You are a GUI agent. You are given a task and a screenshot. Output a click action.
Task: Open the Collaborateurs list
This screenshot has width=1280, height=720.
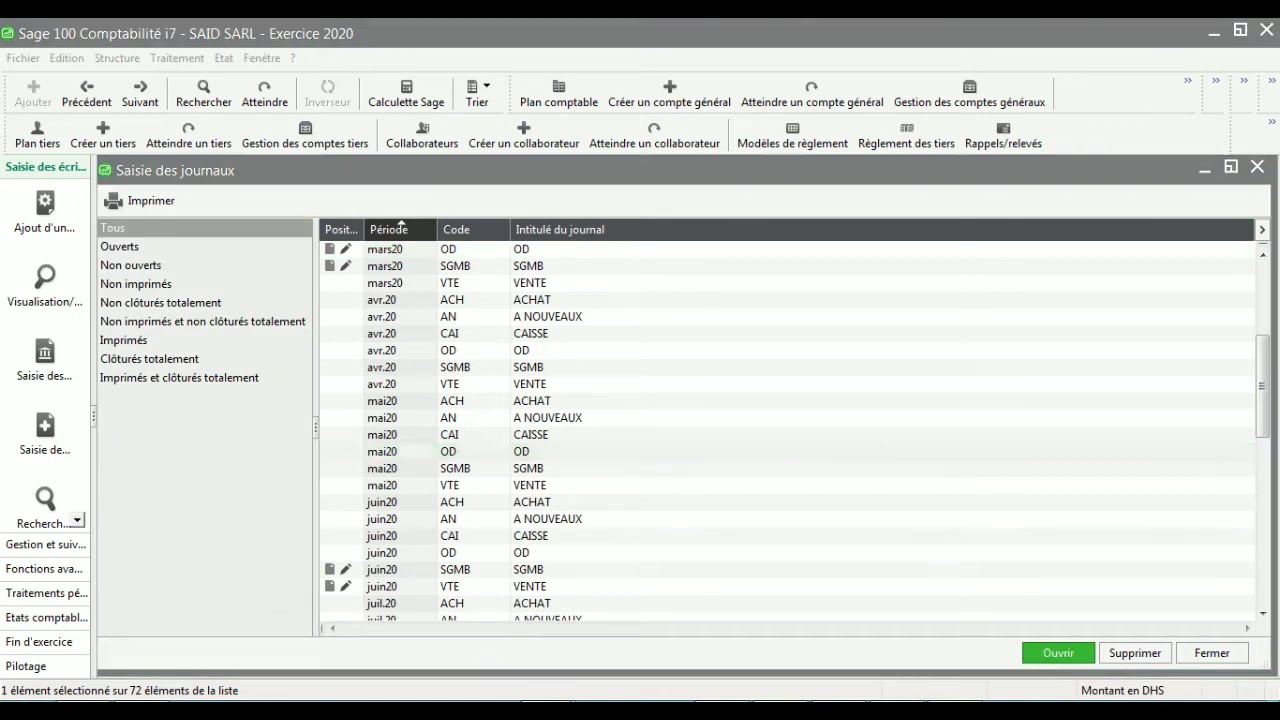(422, 135)
